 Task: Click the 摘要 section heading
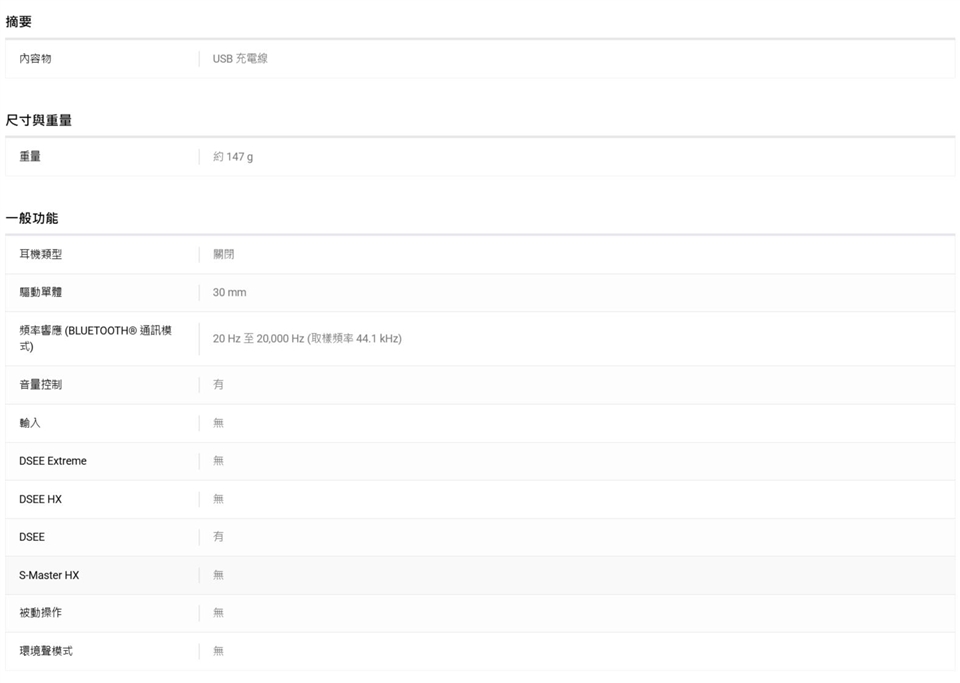[x=19, y=22]
